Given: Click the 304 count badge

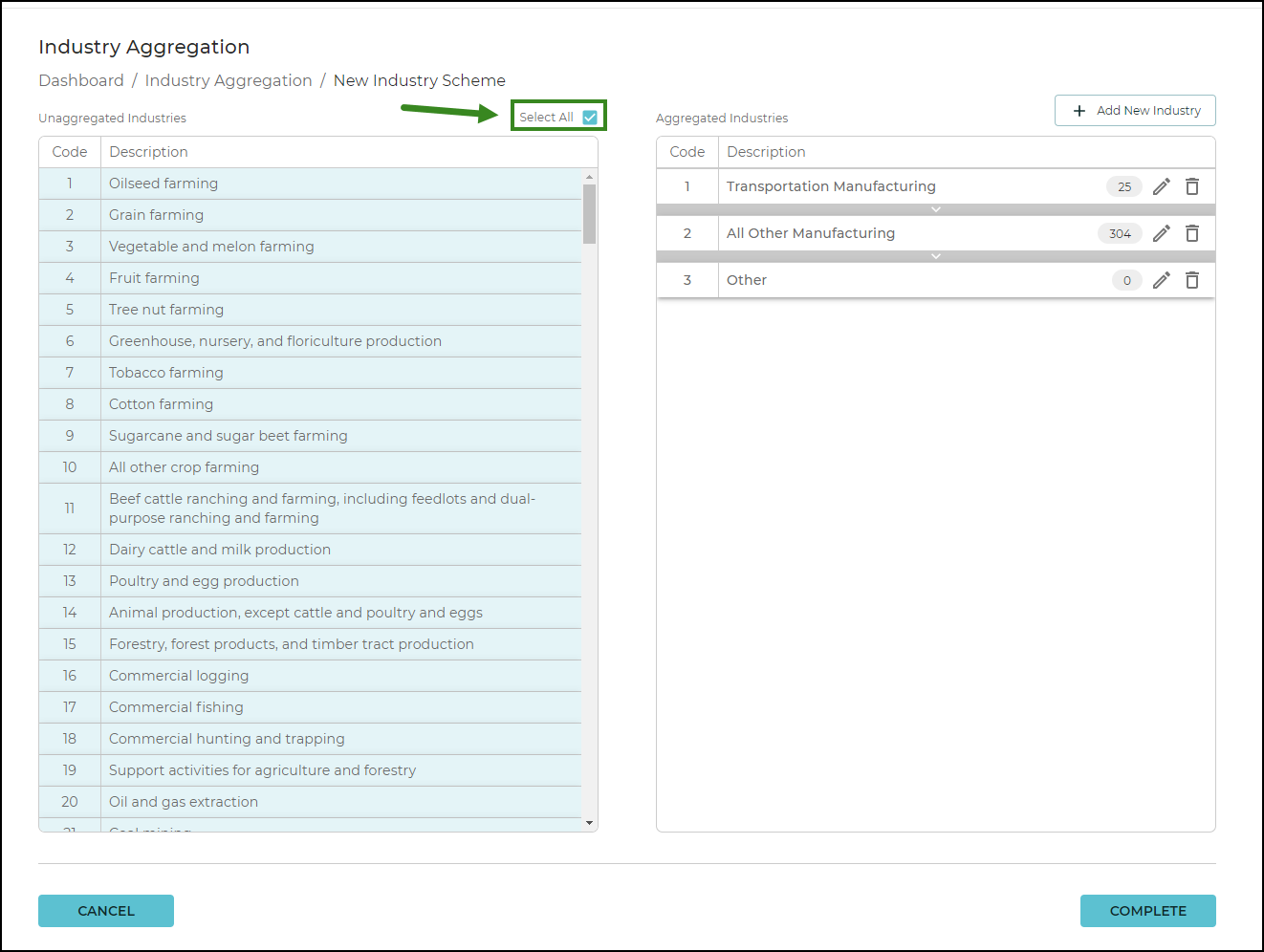Looking at the screenshot, I should point(1120,233).
